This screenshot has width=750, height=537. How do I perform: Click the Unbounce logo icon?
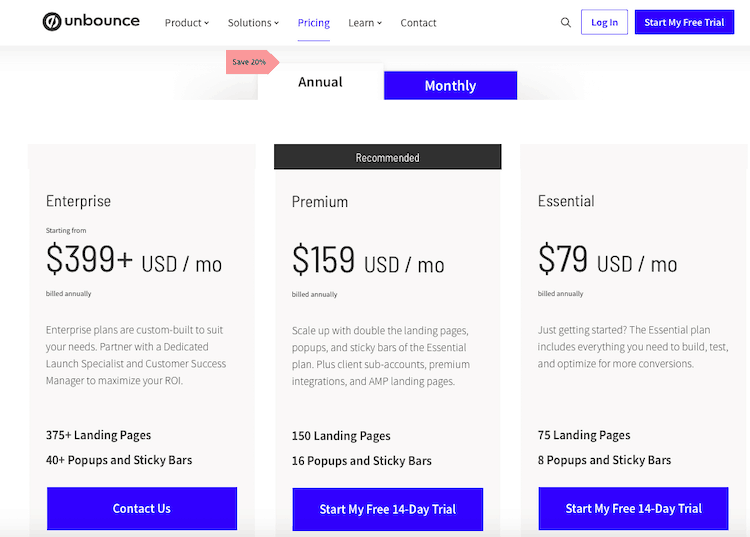(x=52, y=22)
